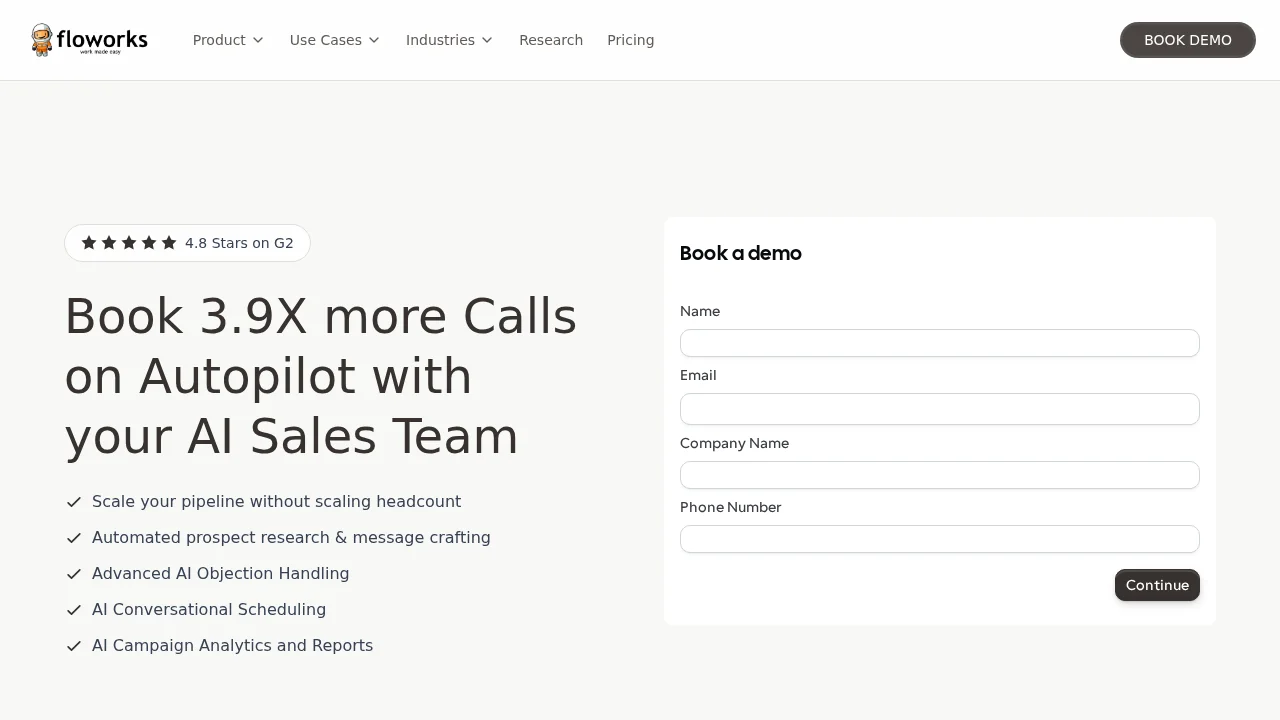
Task: Expand the Product dropdown
Action: point(228,40)
